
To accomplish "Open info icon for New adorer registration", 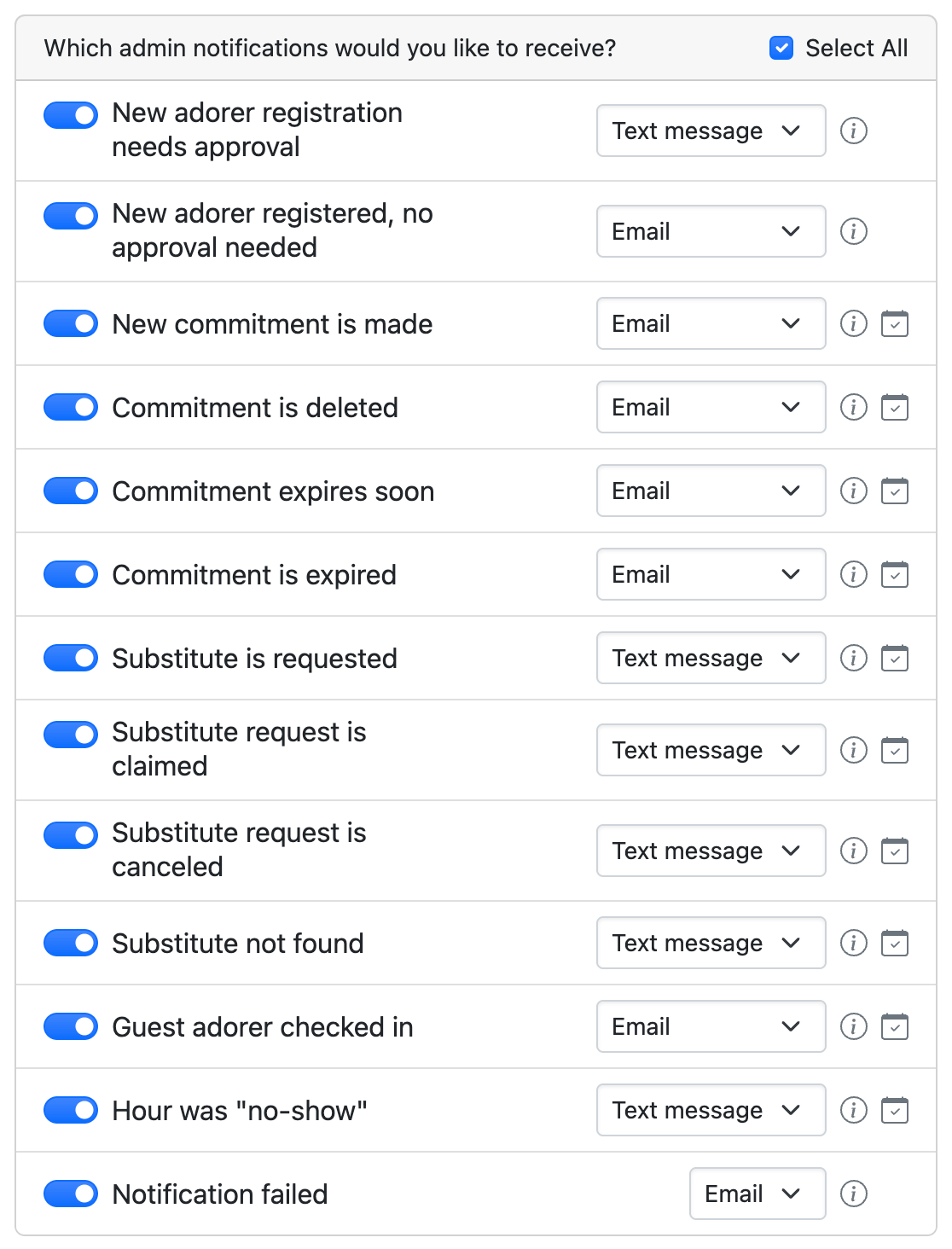I will point(853,131).
